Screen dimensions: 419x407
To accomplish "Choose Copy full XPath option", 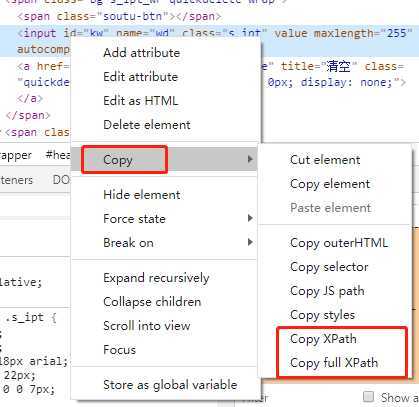I will pyautogui.click(x=334, y=363).
